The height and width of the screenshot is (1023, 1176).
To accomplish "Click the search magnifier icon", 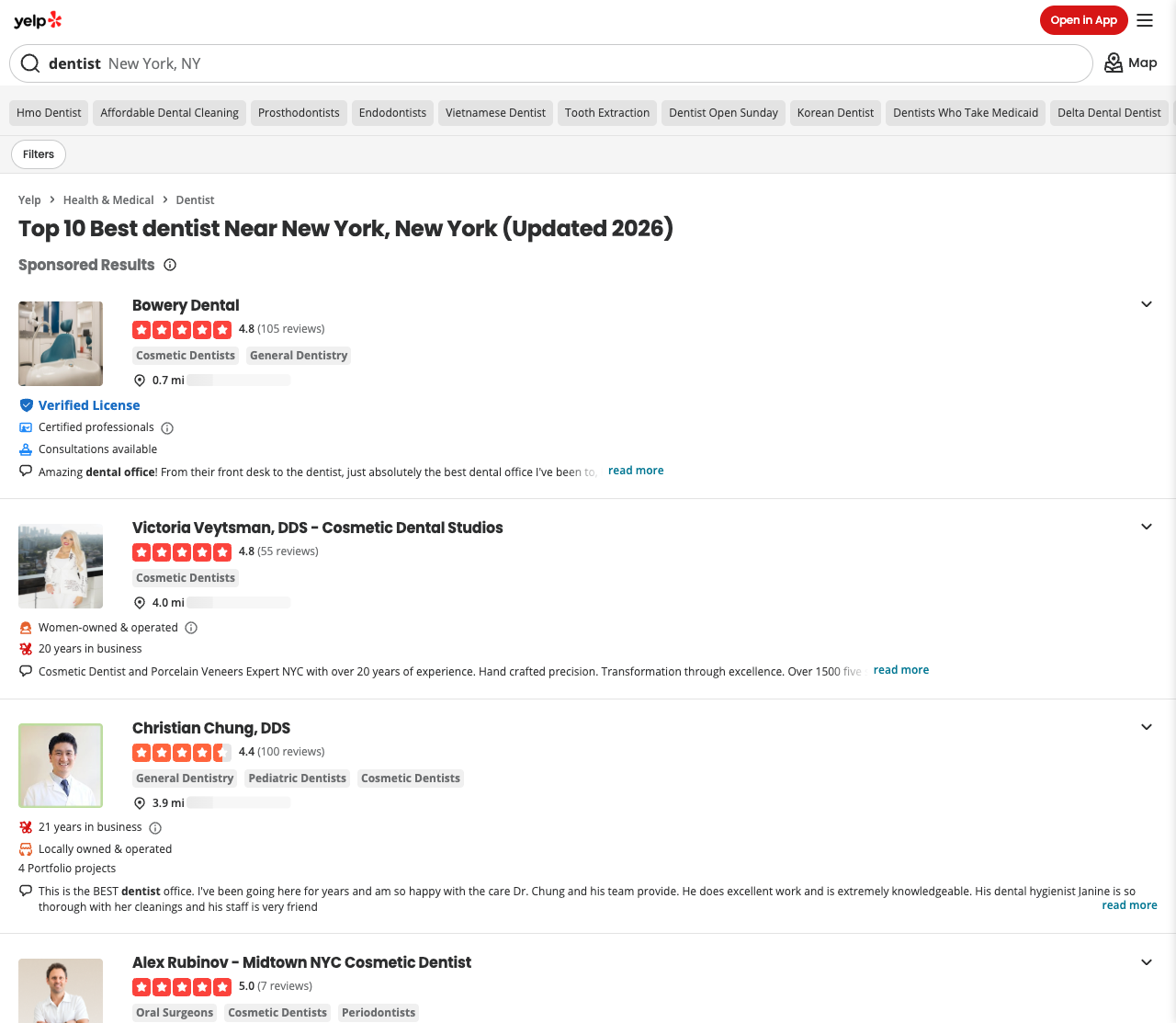I will click(x=30, y=63).
